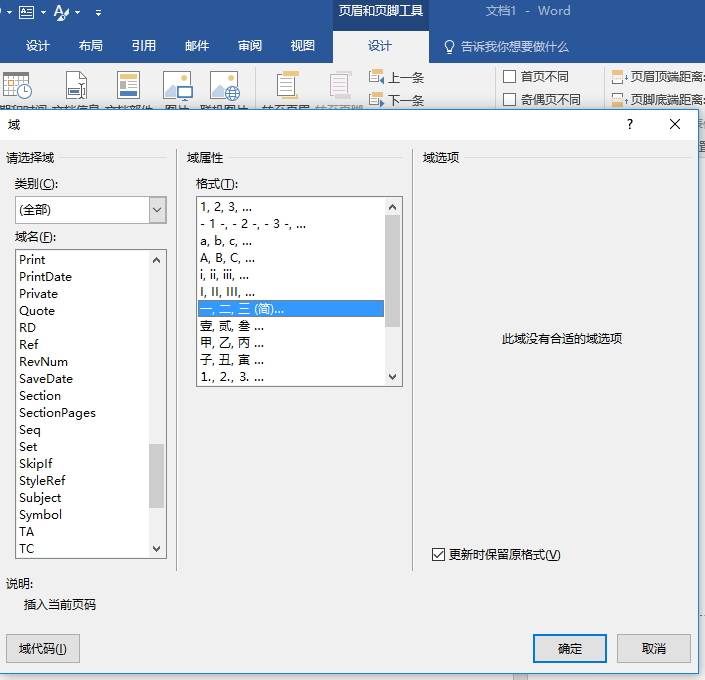Open the 布局 ribbon tab
The width and height of the screenshot is (705, 680).
pyautogui.click(x=90, y=46)
